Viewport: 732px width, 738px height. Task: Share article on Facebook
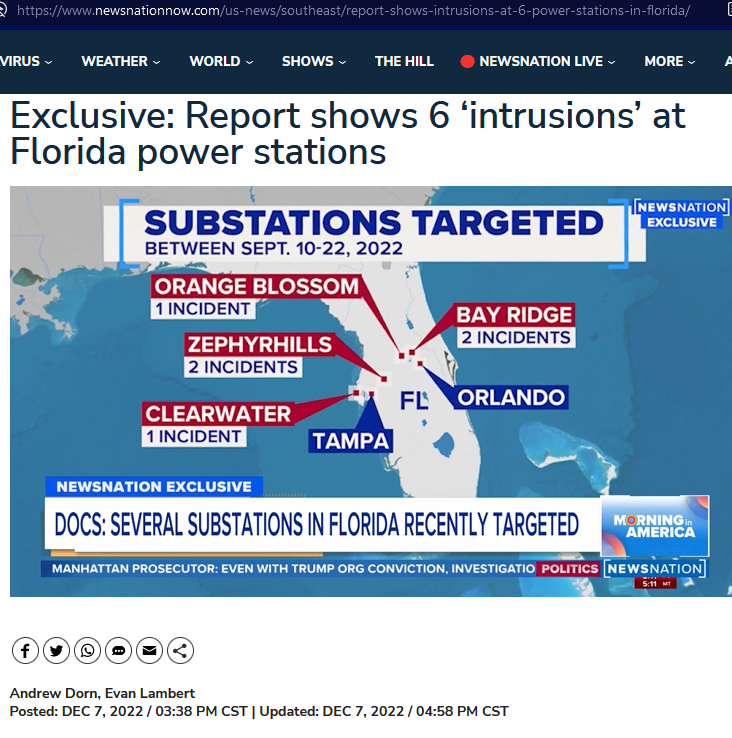25,651
